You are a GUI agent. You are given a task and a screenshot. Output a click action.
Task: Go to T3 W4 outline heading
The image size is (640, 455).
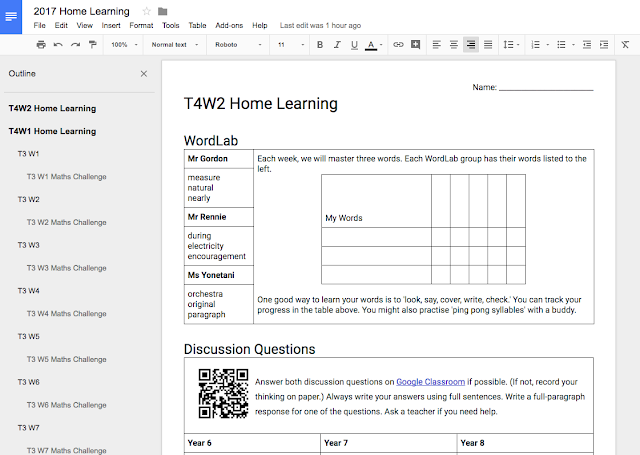tap(28, 291)
